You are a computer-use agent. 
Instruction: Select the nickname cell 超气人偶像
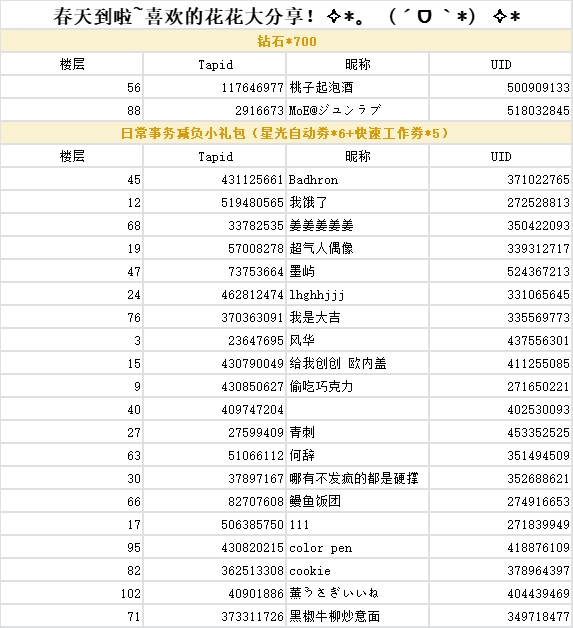pyautogui.click(x=358, y=248)
